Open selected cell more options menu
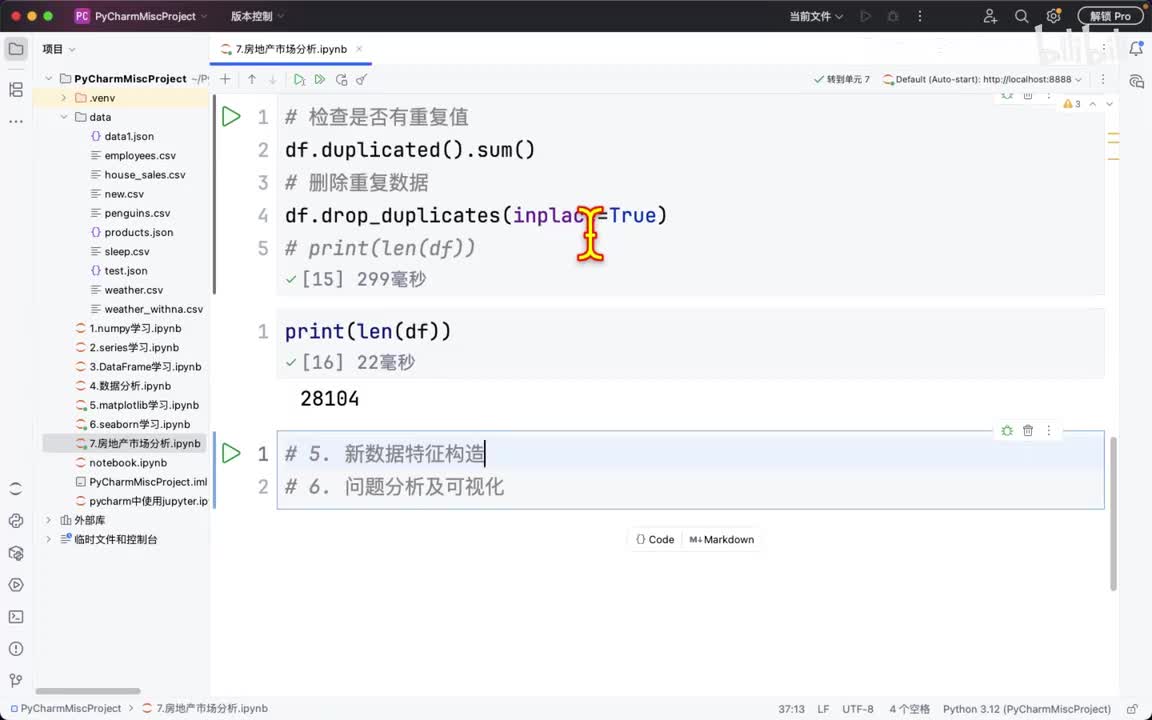The height and width of the screenshot is (720, 1152). tap(1048, 431)
